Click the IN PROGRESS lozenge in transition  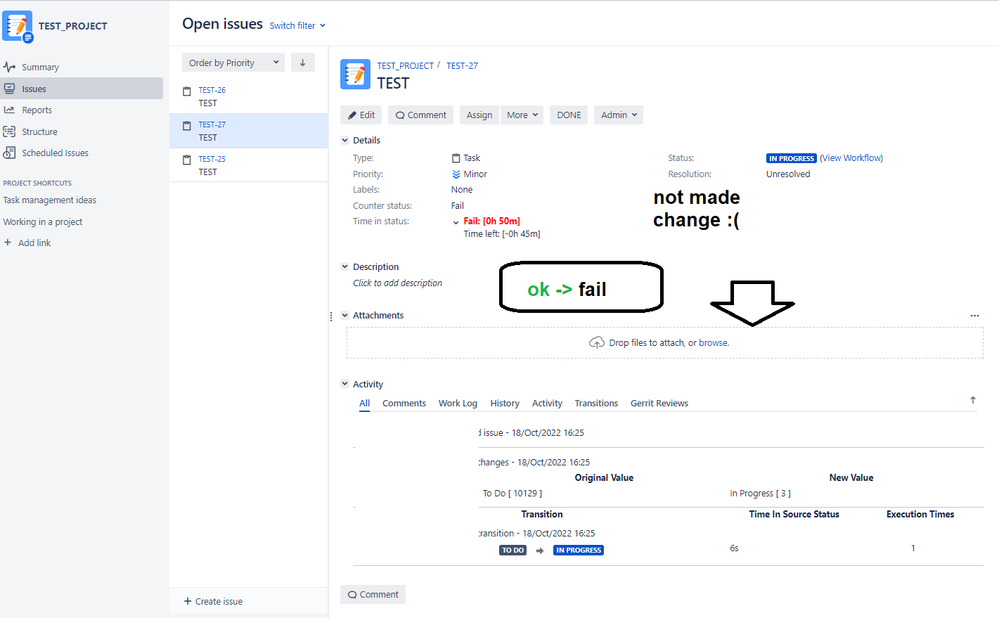tap(579, 550)
